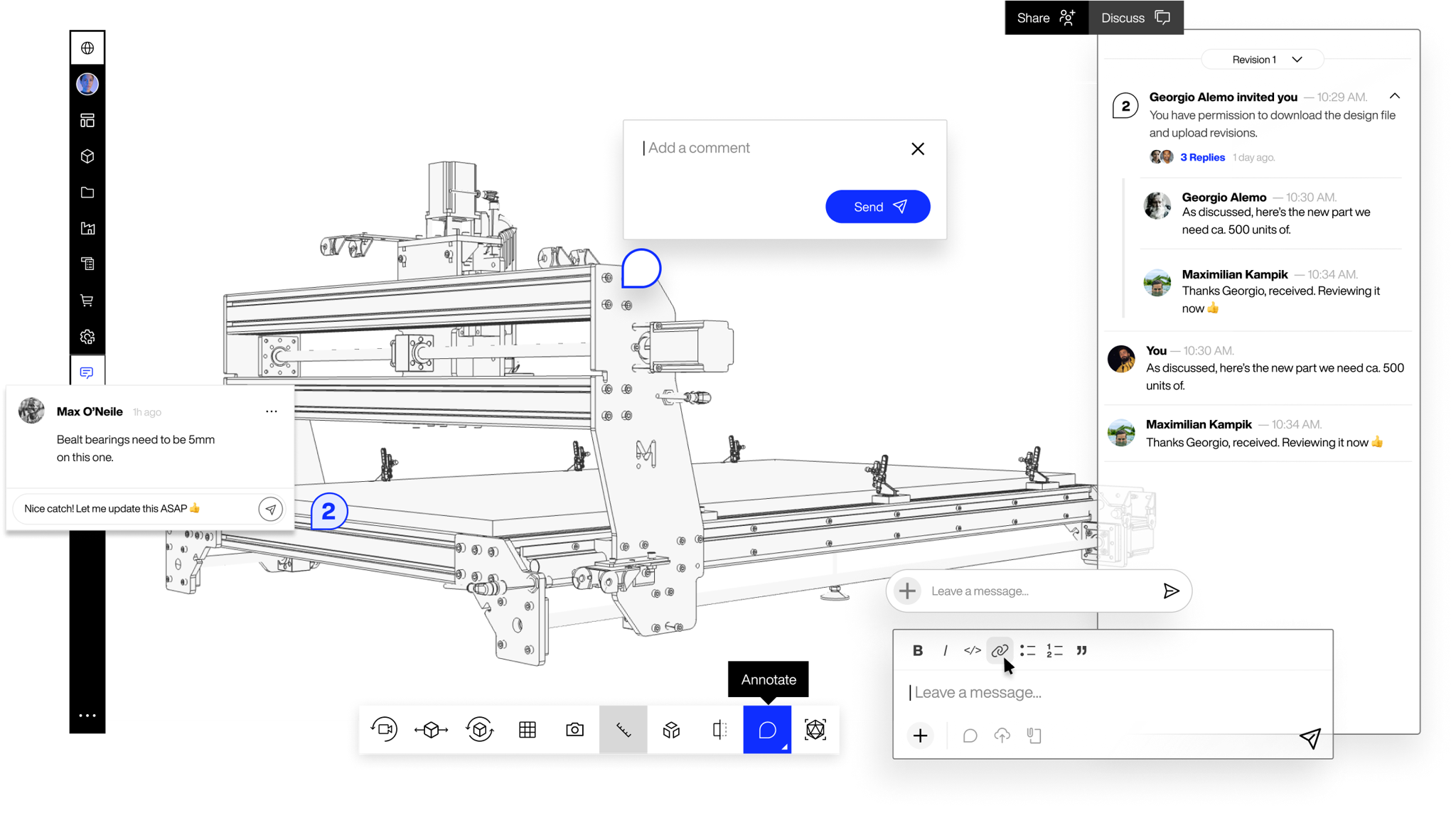Click the thread count badge 2
Screen dimensions: 1456x813
[x=1125, y=107]
